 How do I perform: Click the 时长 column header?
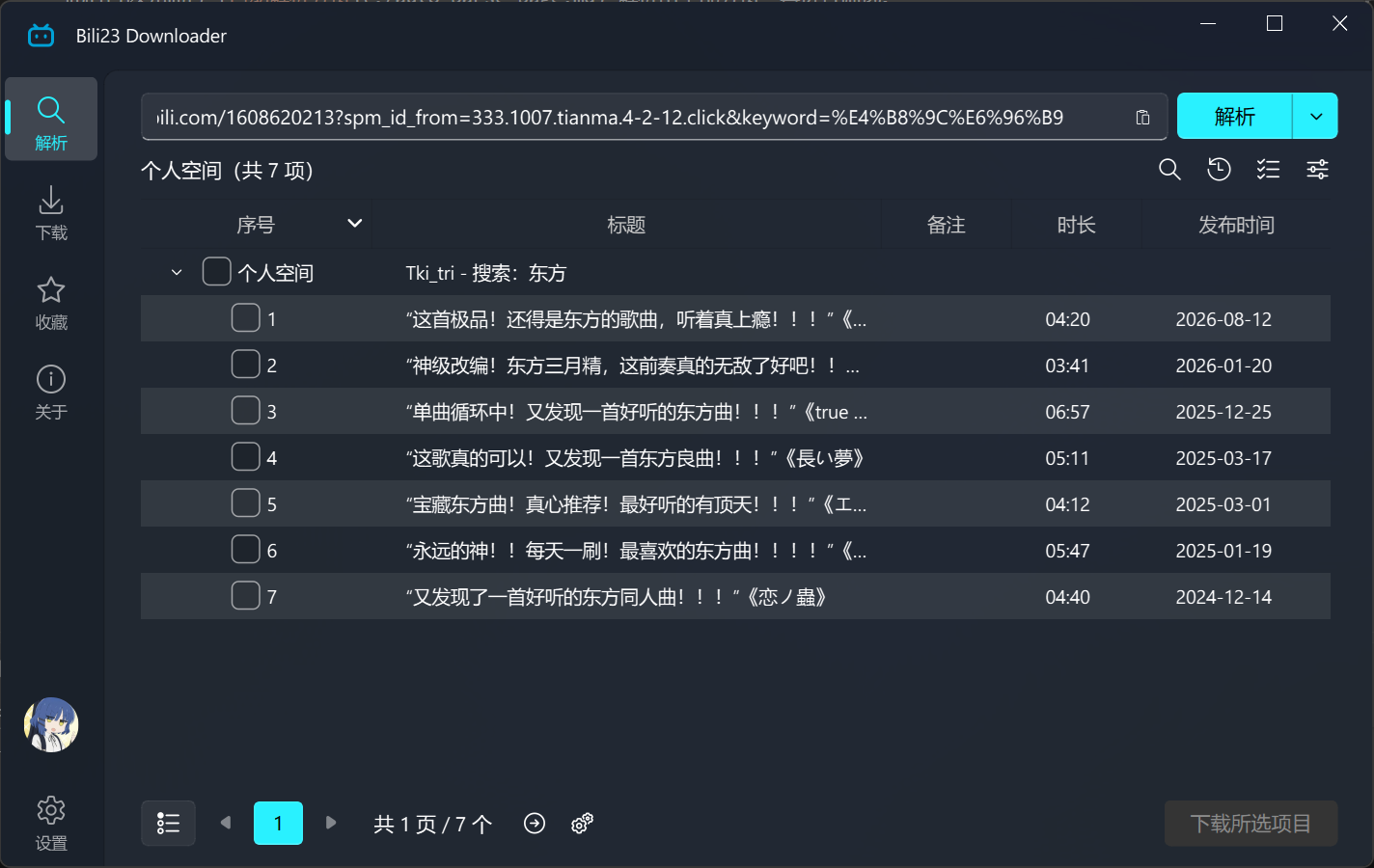tap(1077, 225)
